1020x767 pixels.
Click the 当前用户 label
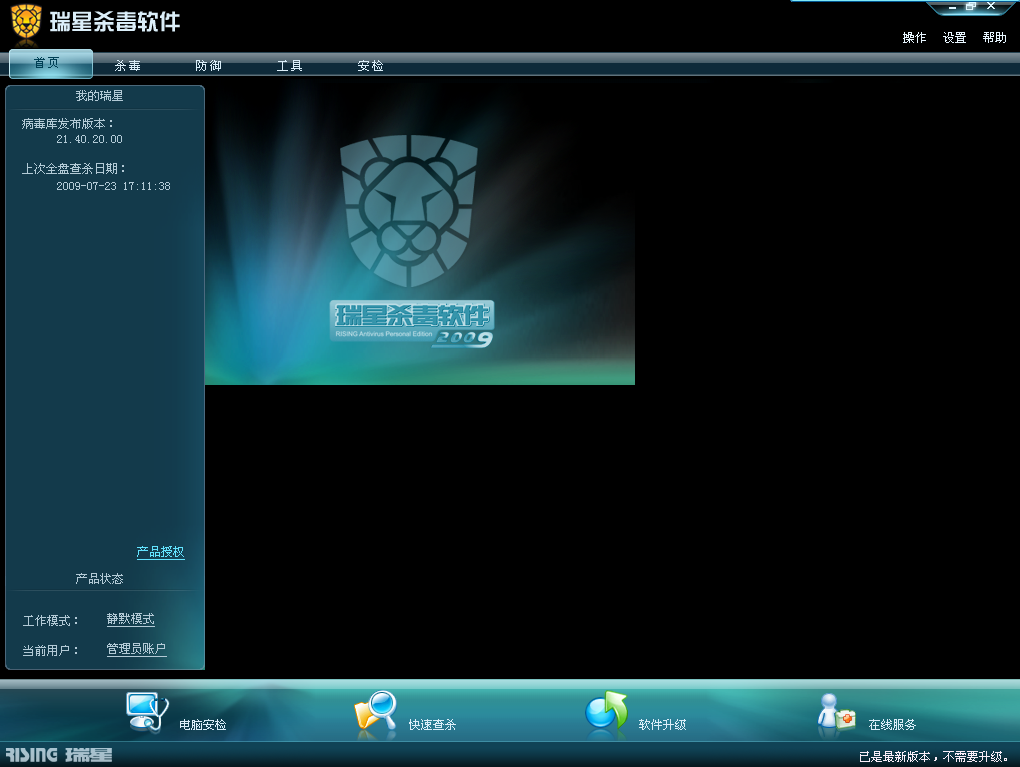tap(50, 650)
